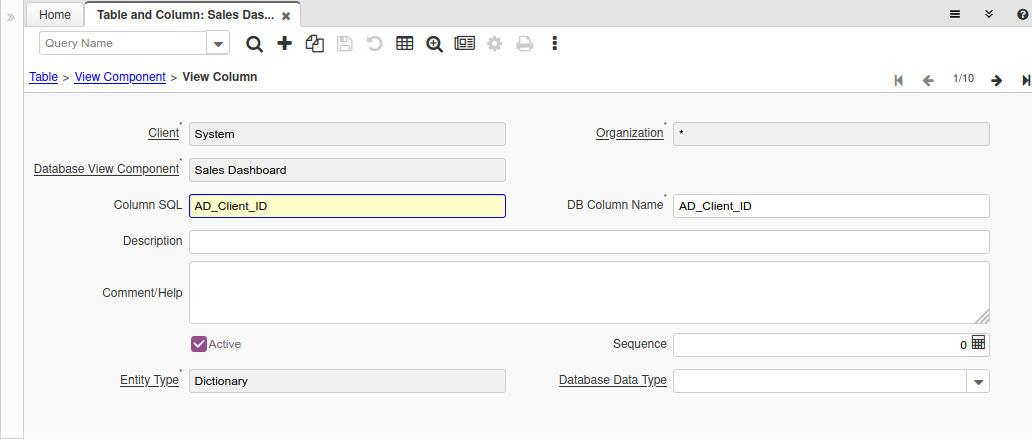Expand the collapsed left sidebar panel
The image size is (1032, 439).
pyautogui.click(x=11, y=17)
